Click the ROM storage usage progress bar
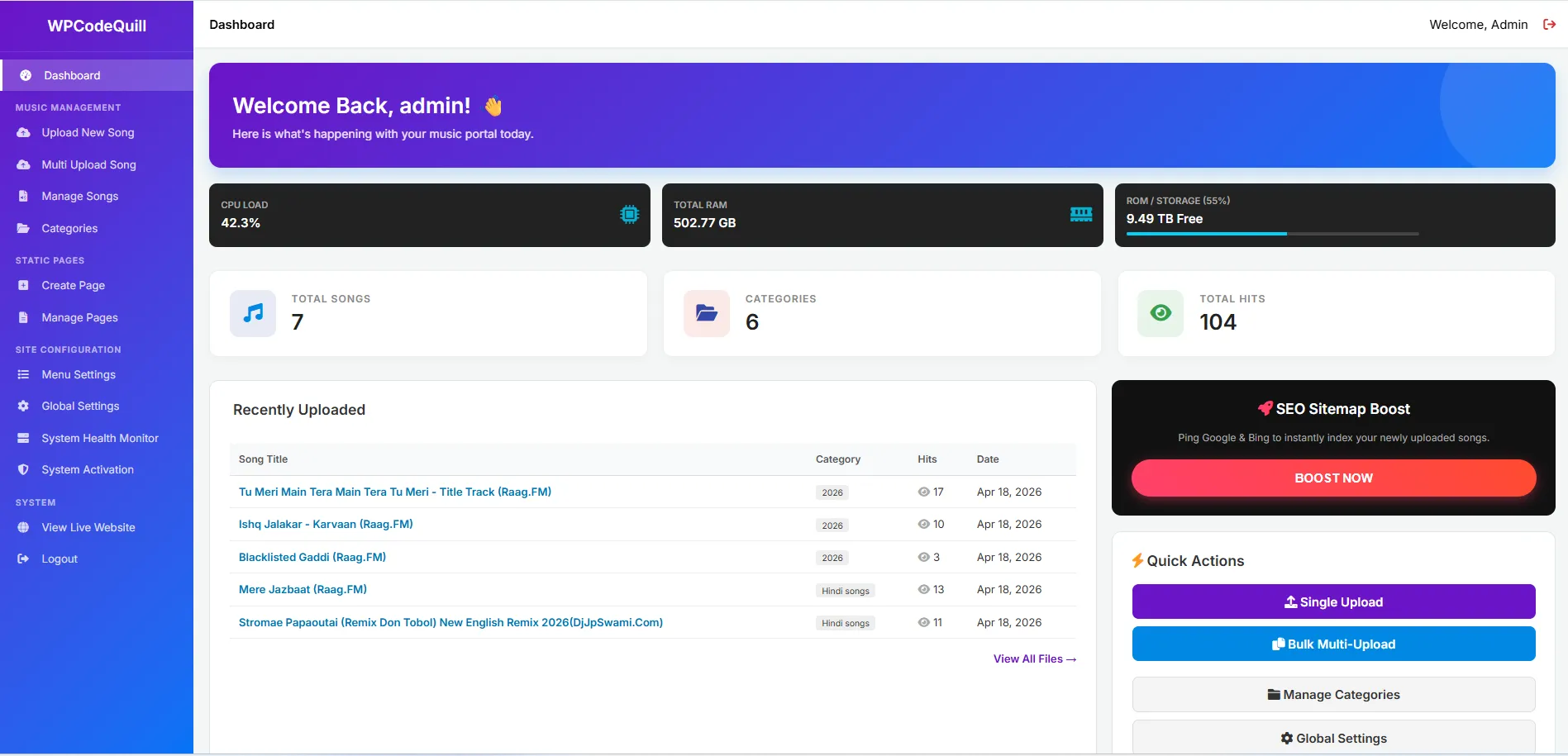This screenshot has height=756, width=1568. [x=1271, y=234]
